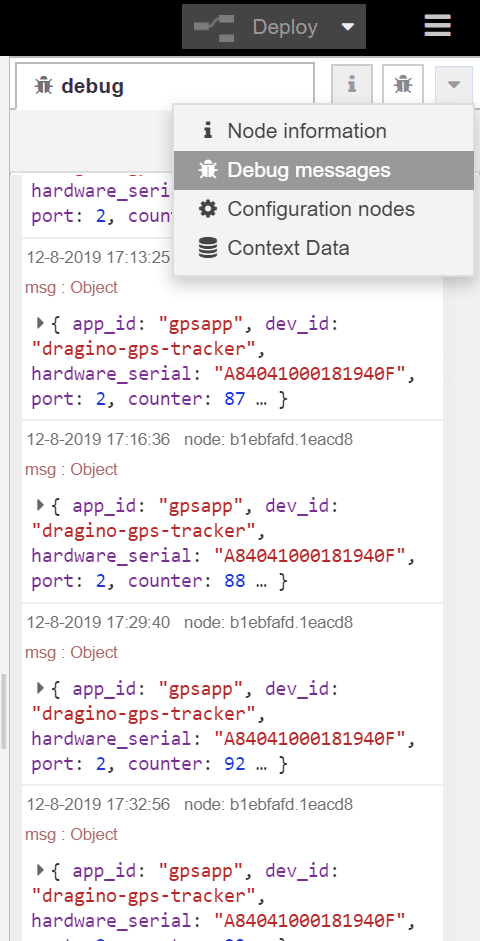Open the Deploy options dropdown arrow

347,27
